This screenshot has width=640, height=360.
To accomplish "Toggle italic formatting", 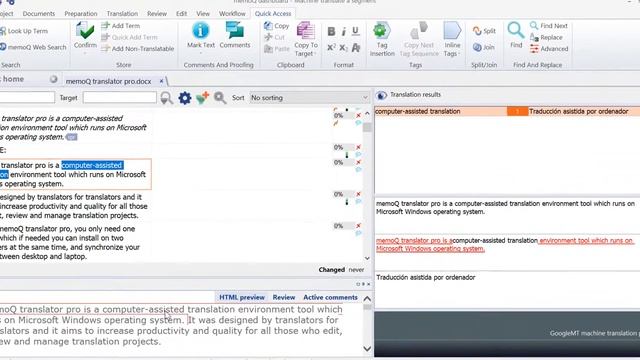I will [x=344, y=31].
